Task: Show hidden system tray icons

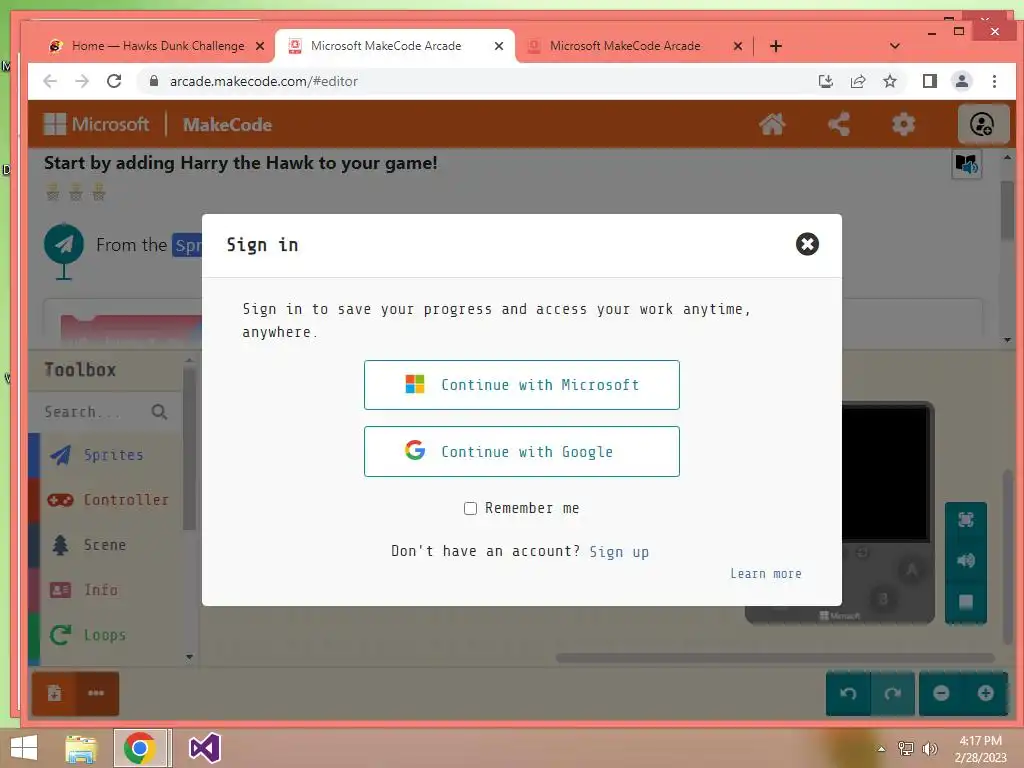Action: 882,749
